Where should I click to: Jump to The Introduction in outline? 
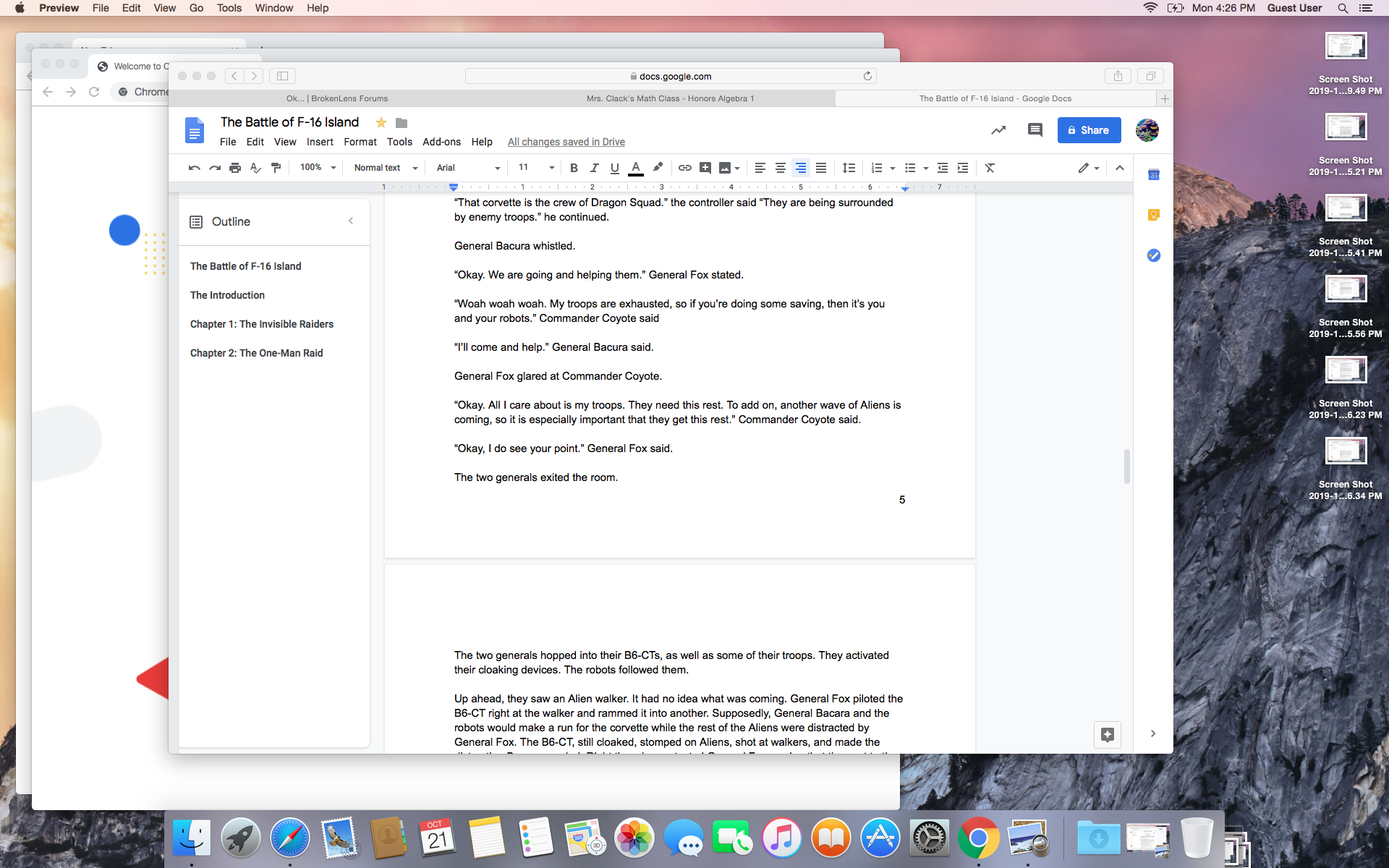(x=227, y=295)
